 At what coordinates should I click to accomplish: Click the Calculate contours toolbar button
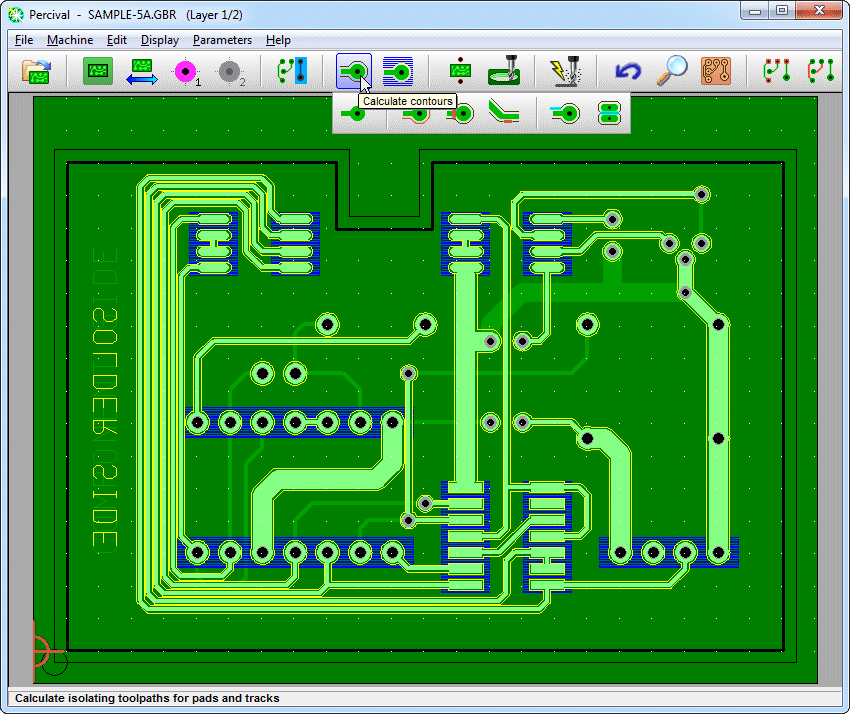354,72
